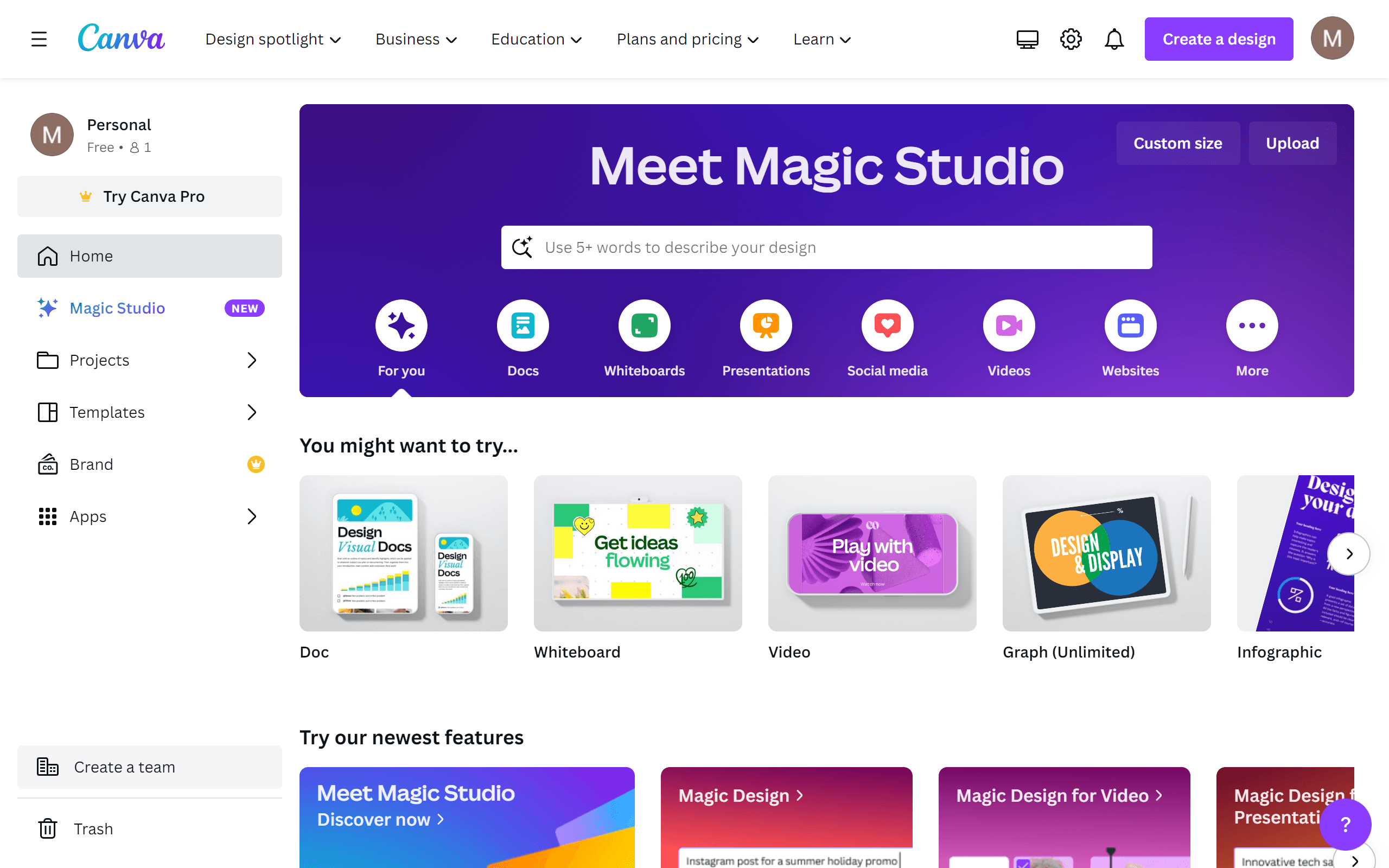
Task: Select the Social media heart icon
Action: click(x=887, y=325)
